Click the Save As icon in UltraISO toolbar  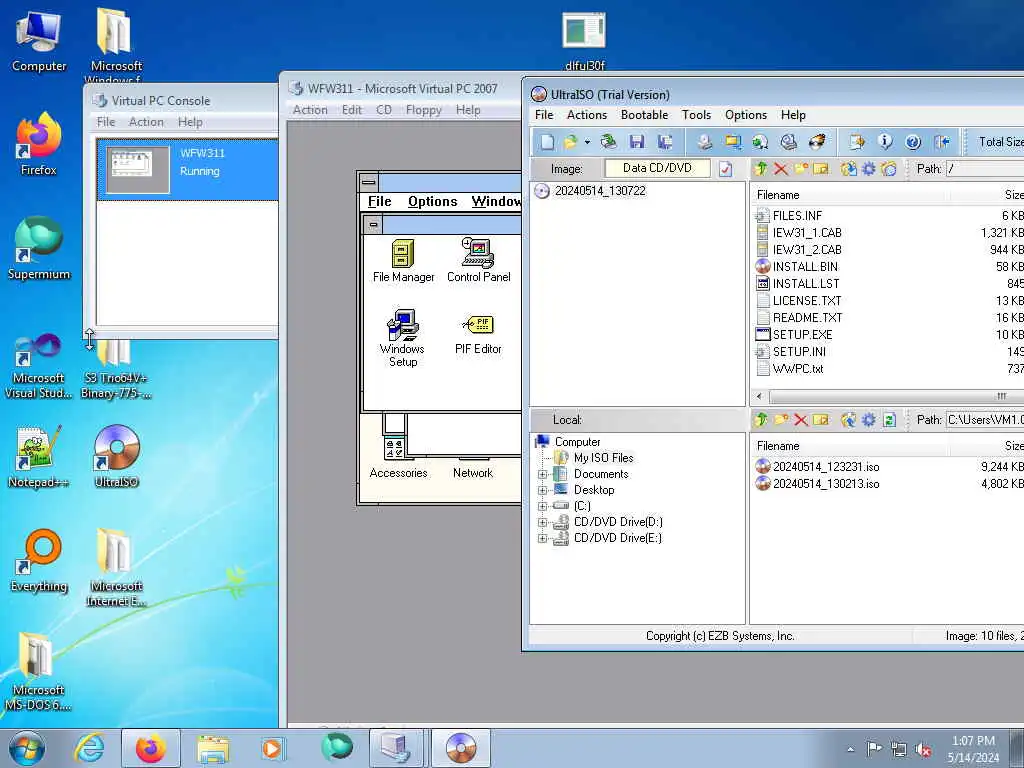pyautogui.click(x=665, y=142)
